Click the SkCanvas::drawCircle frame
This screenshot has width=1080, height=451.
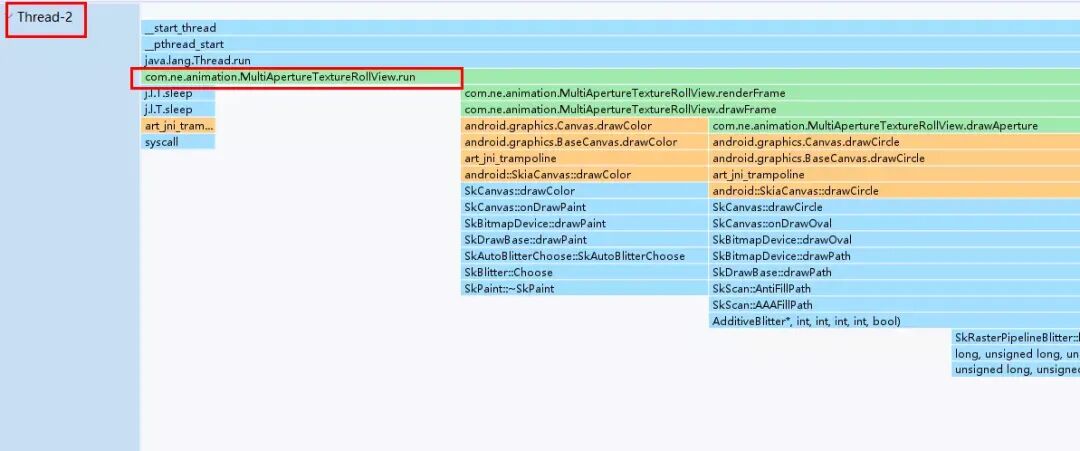coord(894,207)
